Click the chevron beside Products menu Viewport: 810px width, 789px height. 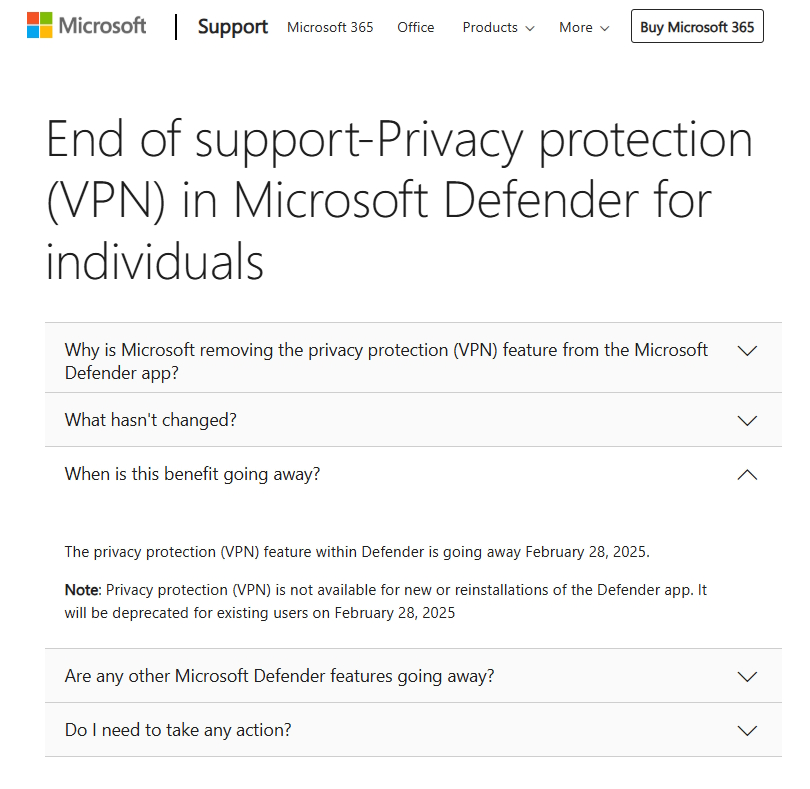coord(530,28)
